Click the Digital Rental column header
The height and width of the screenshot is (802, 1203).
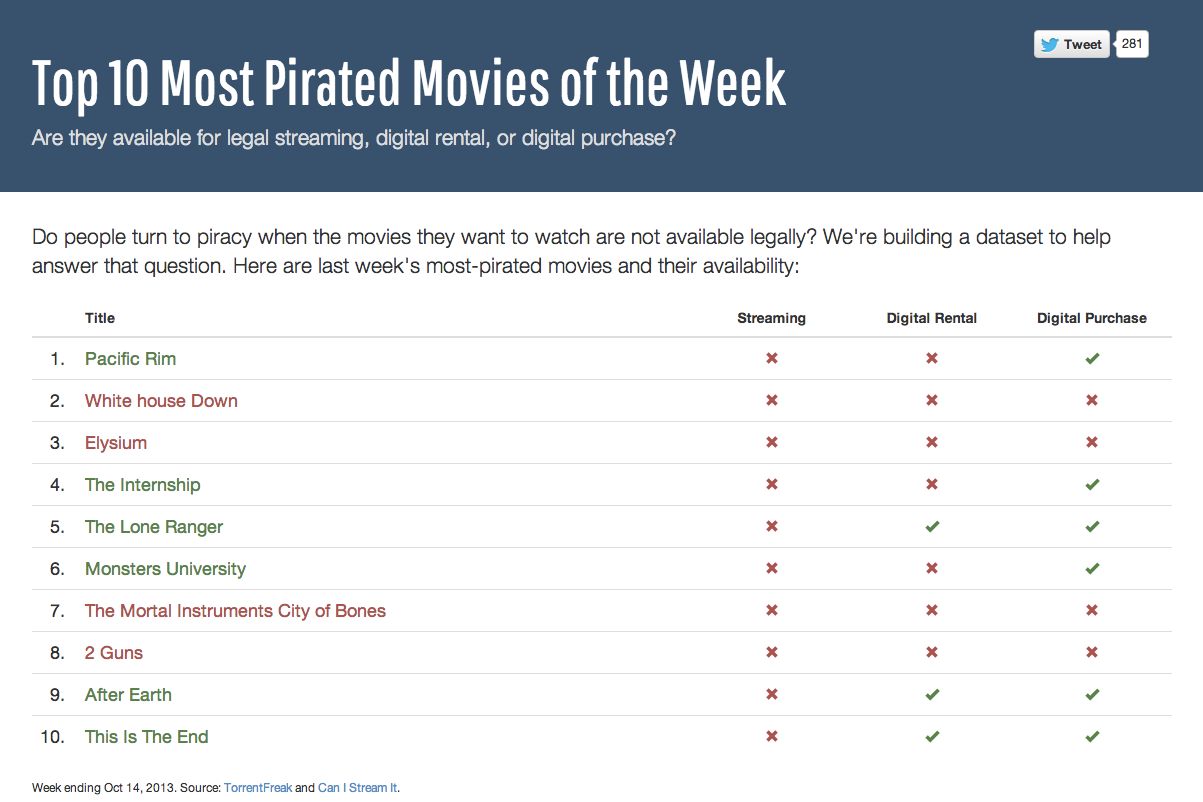coord(932,318)
